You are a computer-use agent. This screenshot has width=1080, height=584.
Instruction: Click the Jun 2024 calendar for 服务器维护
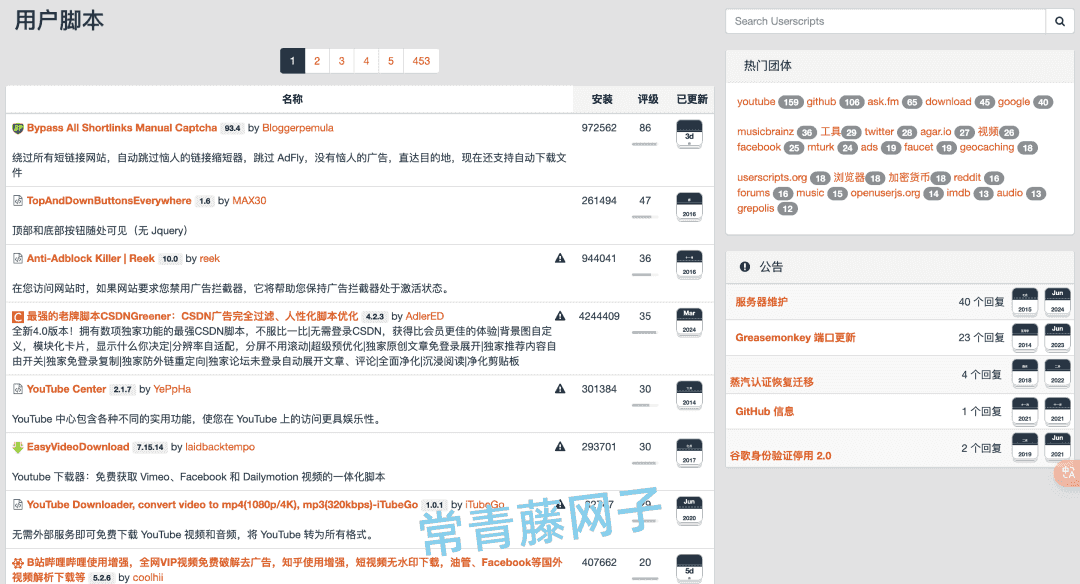pos(1057,302)
